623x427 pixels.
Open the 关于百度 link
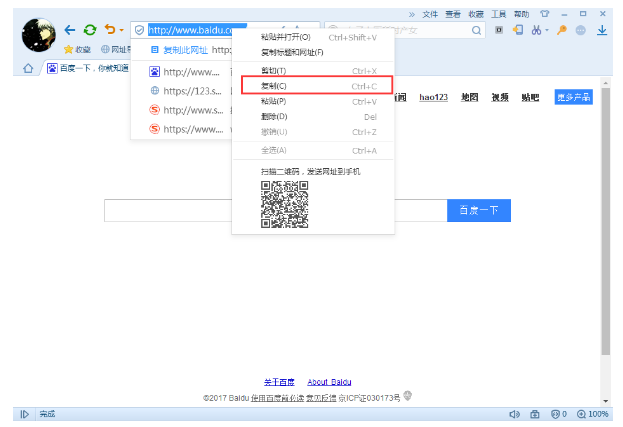point(279,382)
